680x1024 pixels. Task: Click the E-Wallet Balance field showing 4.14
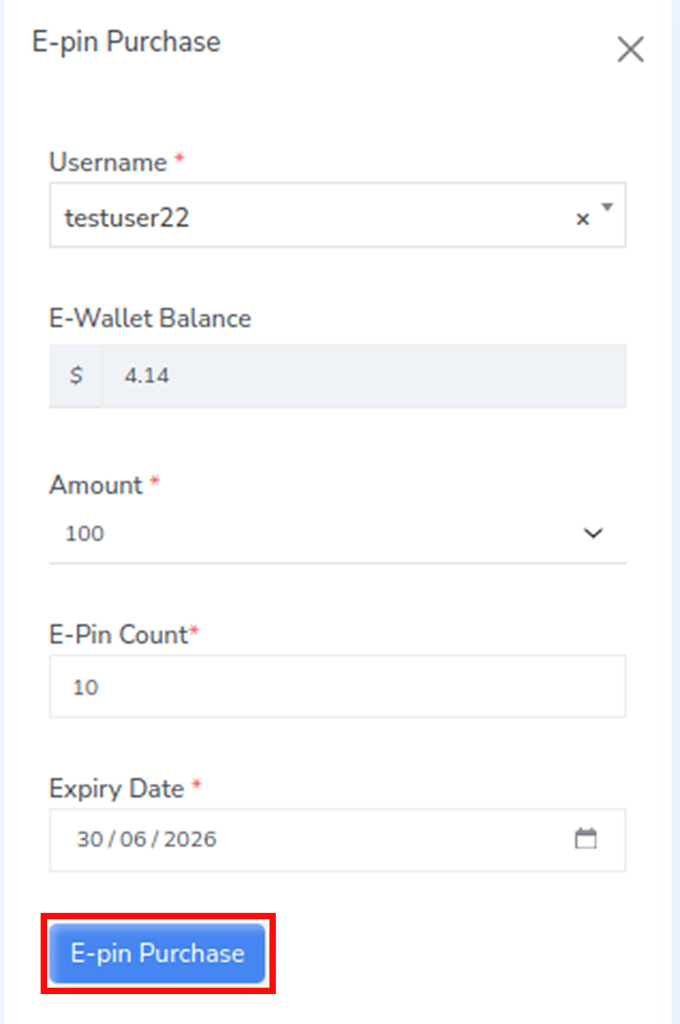[364, 376]
